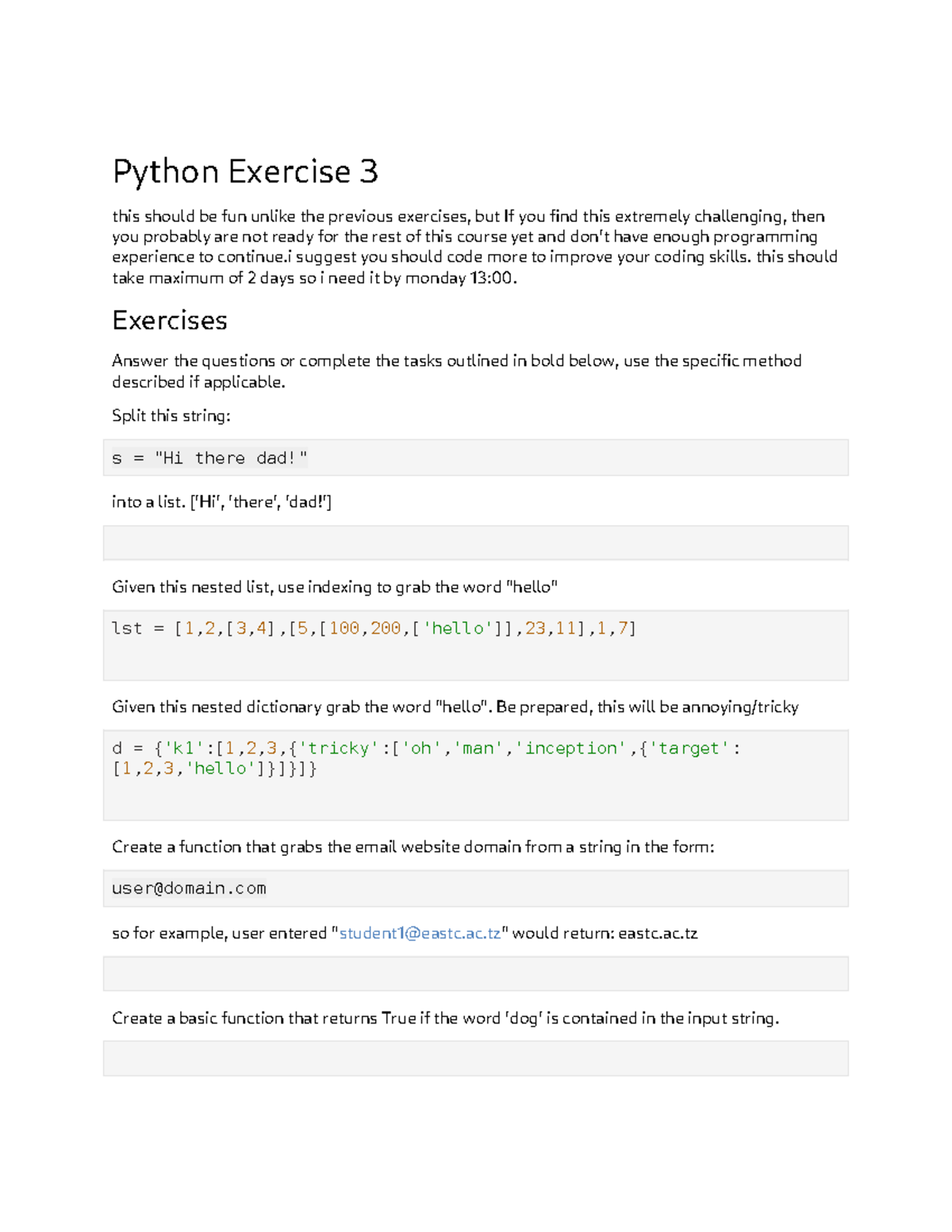952x1232 pixels.
Task: Click the text 'into a list. ['Hi', 'there', 'dad!']'
Action: pyautogui.click(x=222, y=501)
